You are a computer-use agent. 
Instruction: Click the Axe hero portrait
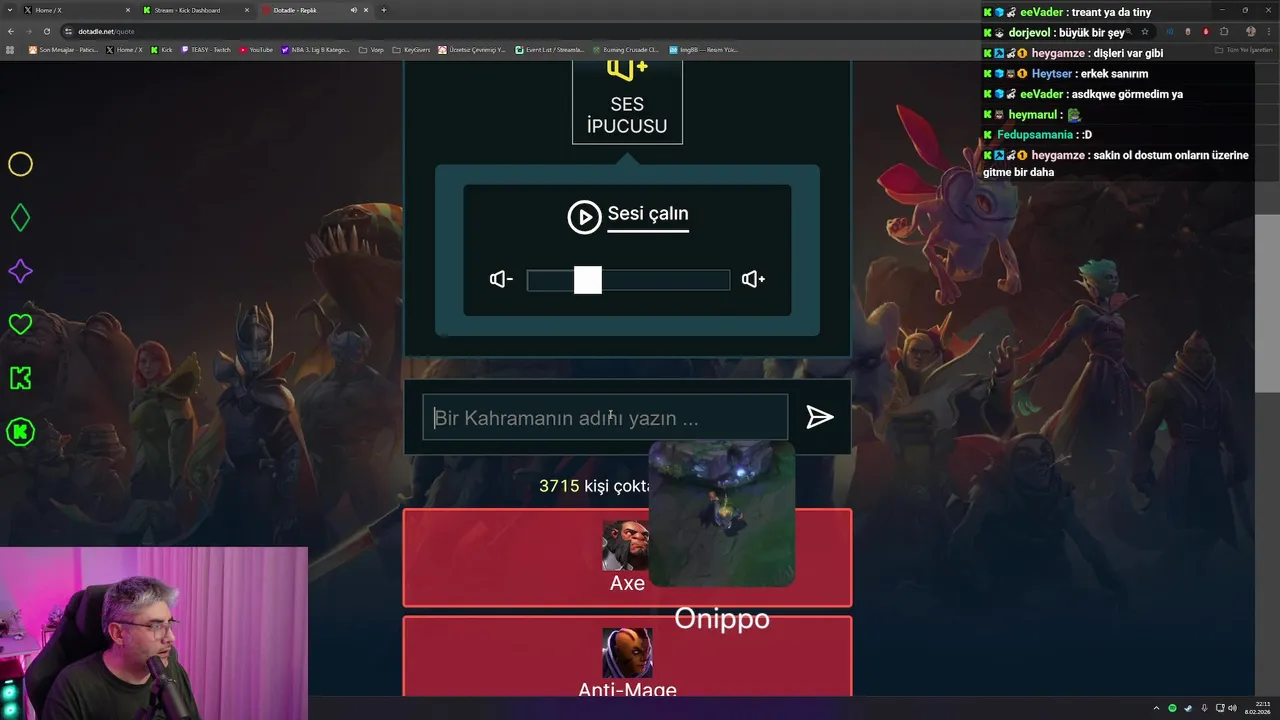[x=626, y=545]
